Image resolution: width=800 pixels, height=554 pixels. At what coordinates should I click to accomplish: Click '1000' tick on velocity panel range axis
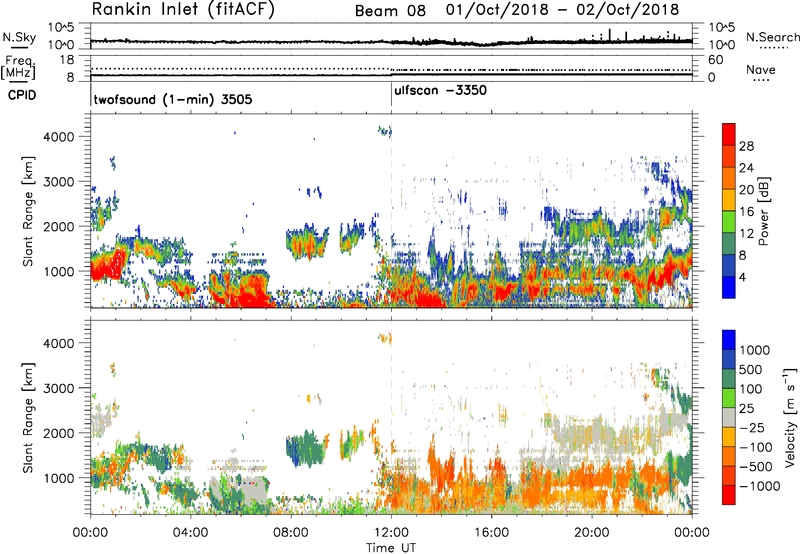58,478
